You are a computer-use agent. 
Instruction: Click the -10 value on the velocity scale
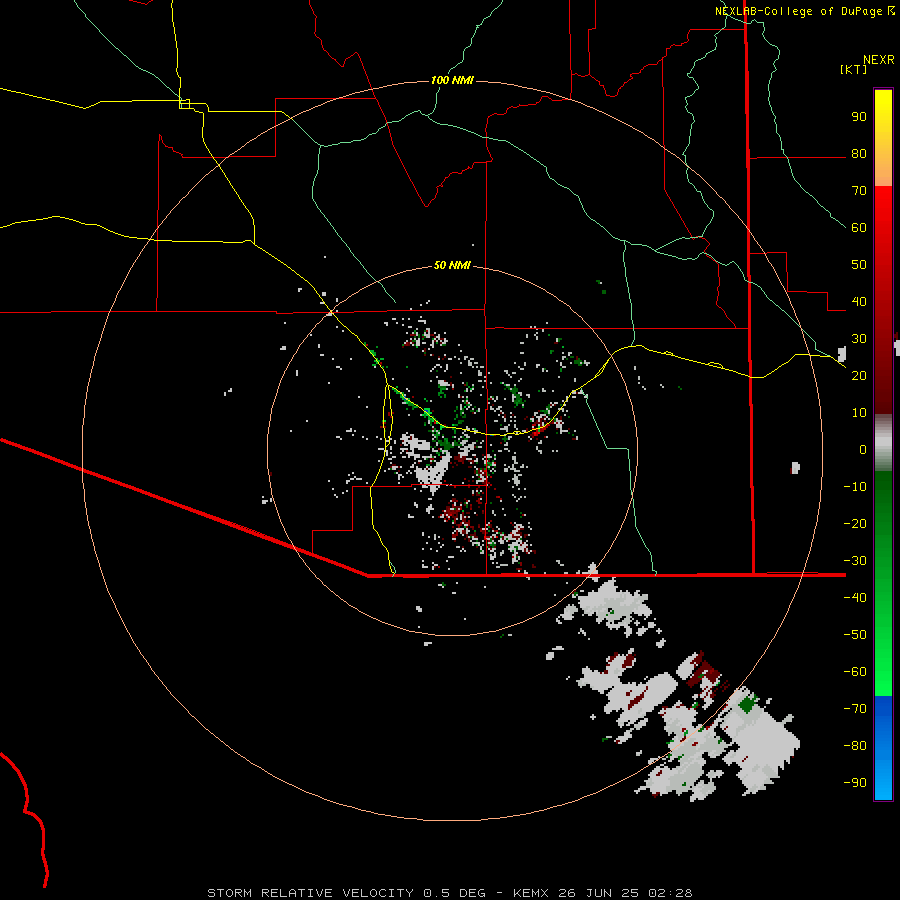pyautogui.click(x=855, y=487)
